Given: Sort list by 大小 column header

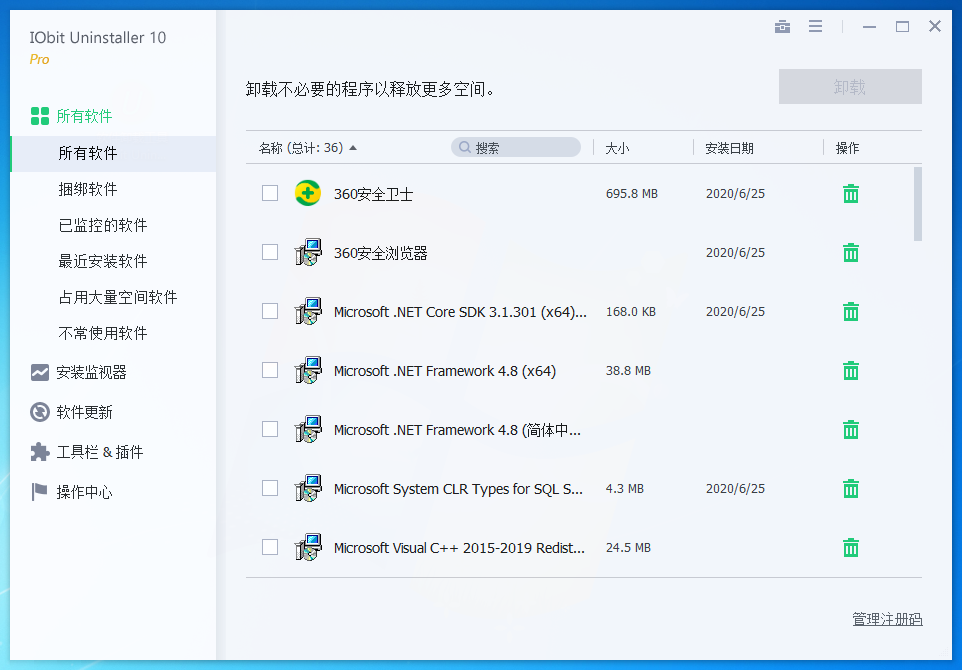Looking at the screenshot, I should tap(617, 148).
